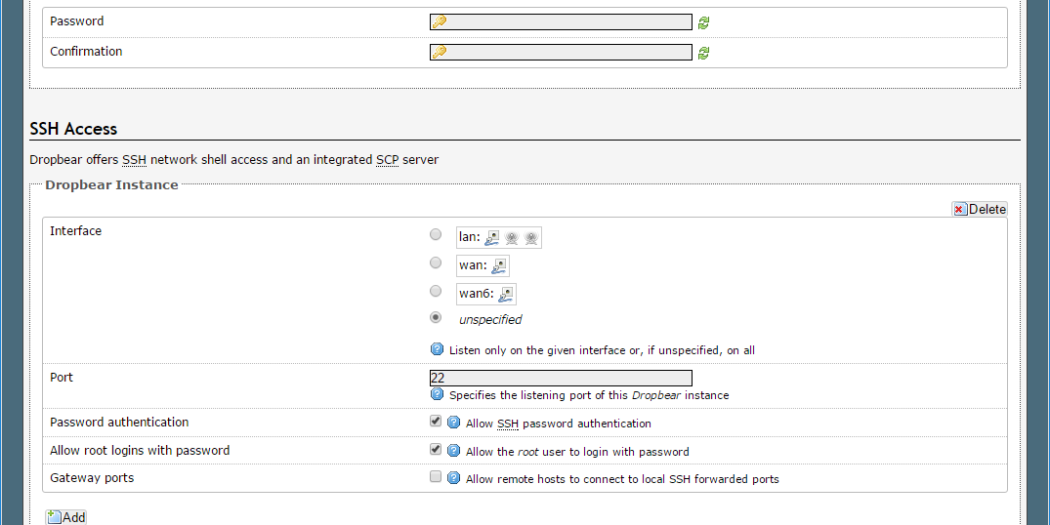Click the red Delete icon for Dropbear instance
The width and height of the screenshot is (1050, 525).
959,210
